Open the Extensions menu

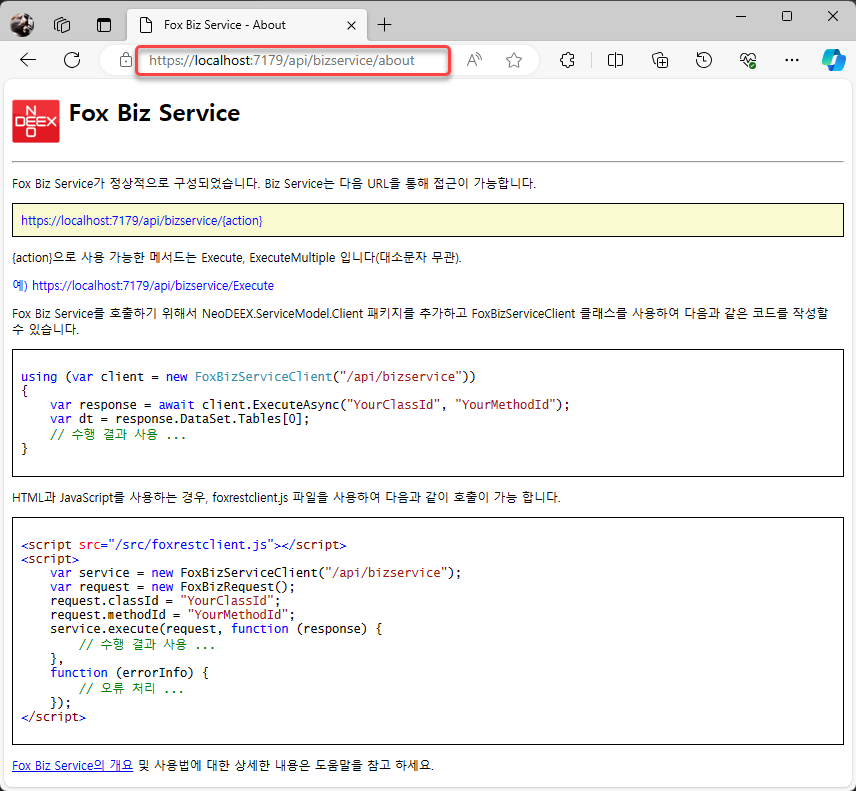(567, 60)
